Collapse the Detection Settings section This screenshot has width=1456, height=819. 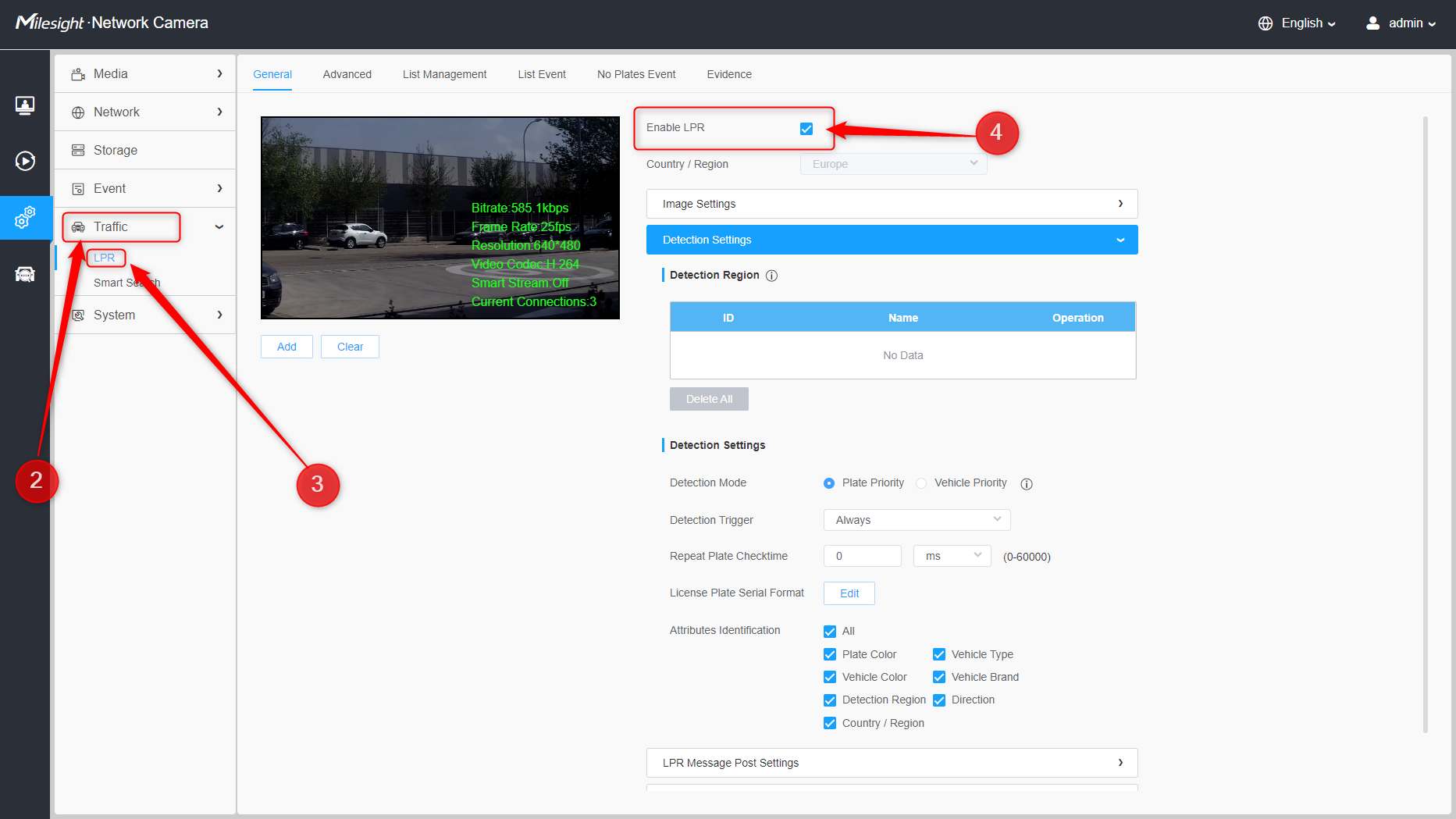(x=892, y=240)
